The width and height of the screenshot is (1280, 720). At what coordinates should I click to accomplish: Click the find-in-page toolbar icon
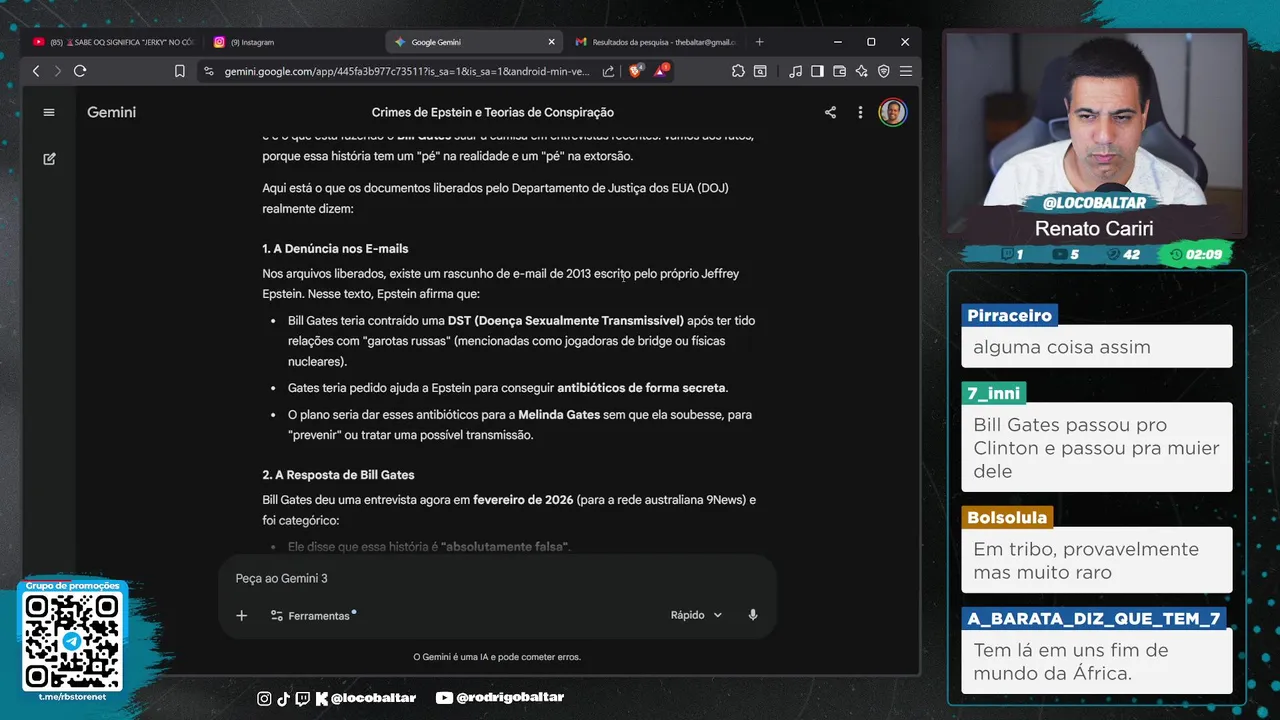click(760, 71)
